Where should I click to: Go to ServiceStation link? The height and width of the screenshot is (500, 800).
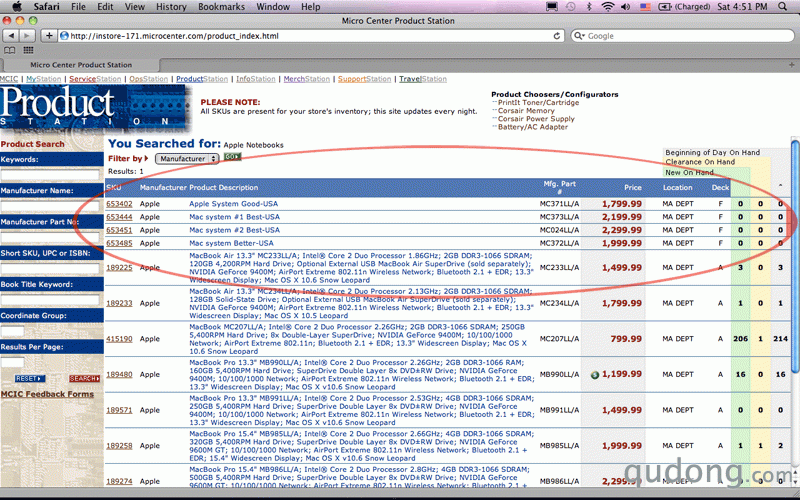[95, 79]
